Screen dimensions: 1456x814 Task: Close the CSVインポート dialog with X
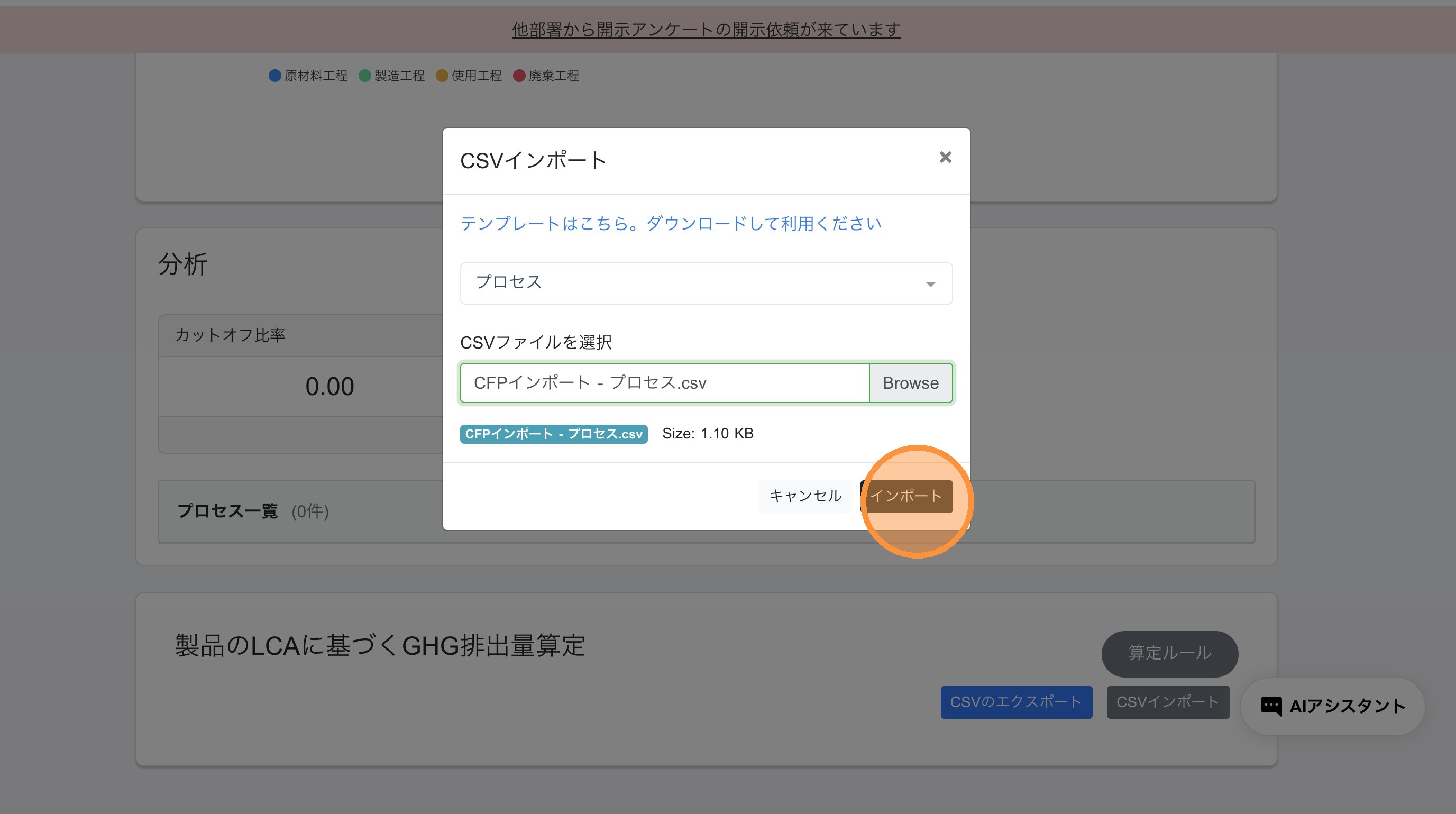(945, 157)
